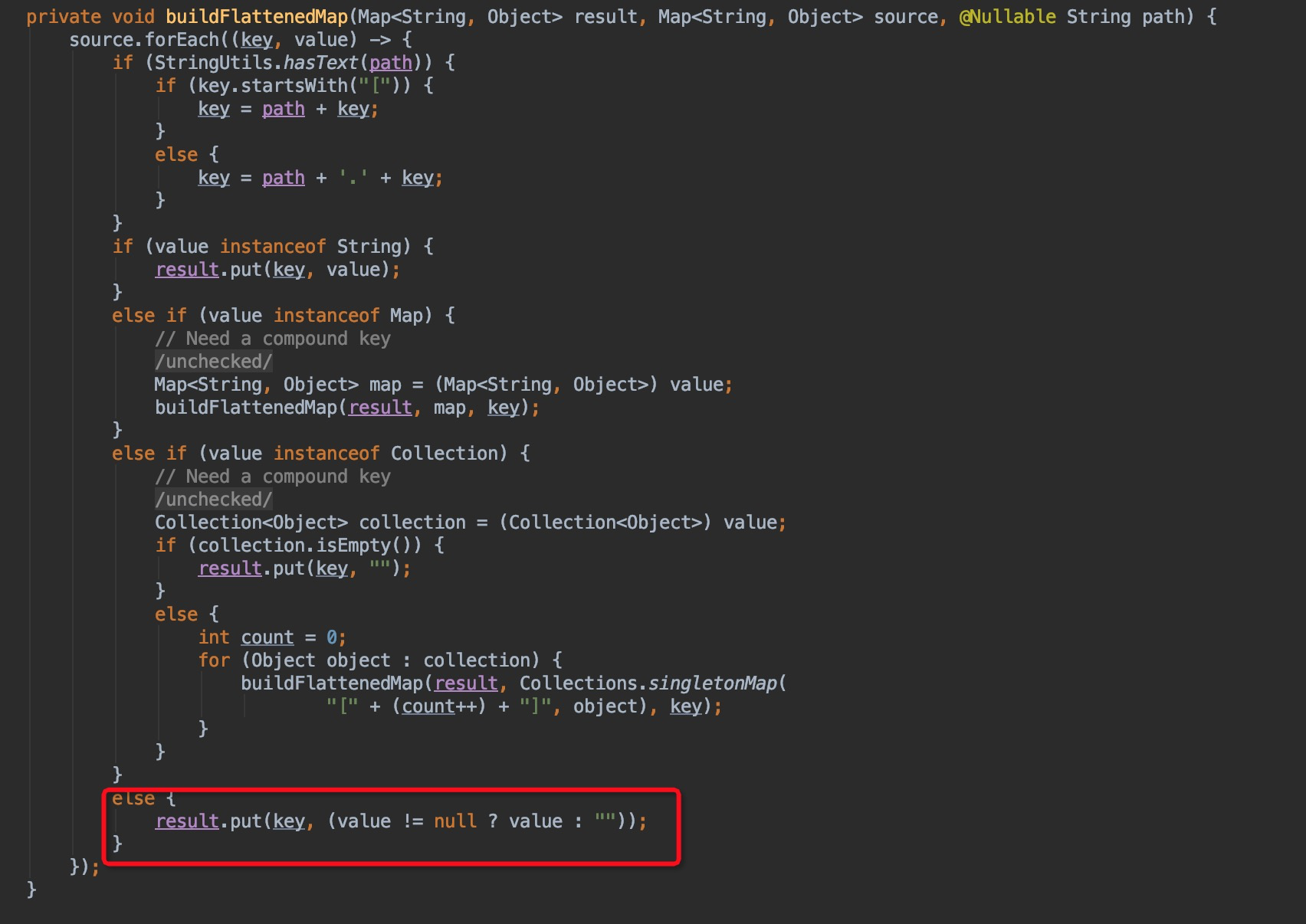Viewport: 1306px width, 924px height.
Task: Click 'value instanceof Collection' condition
Action: pos(353,454)
